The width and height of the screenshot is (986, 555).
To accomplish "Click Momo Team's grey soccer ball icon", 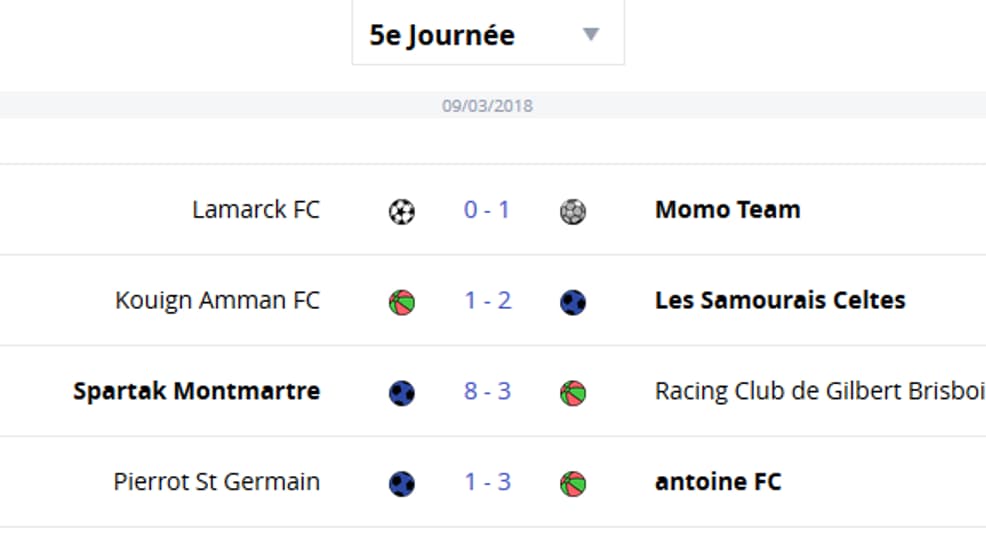I will 573,211.
